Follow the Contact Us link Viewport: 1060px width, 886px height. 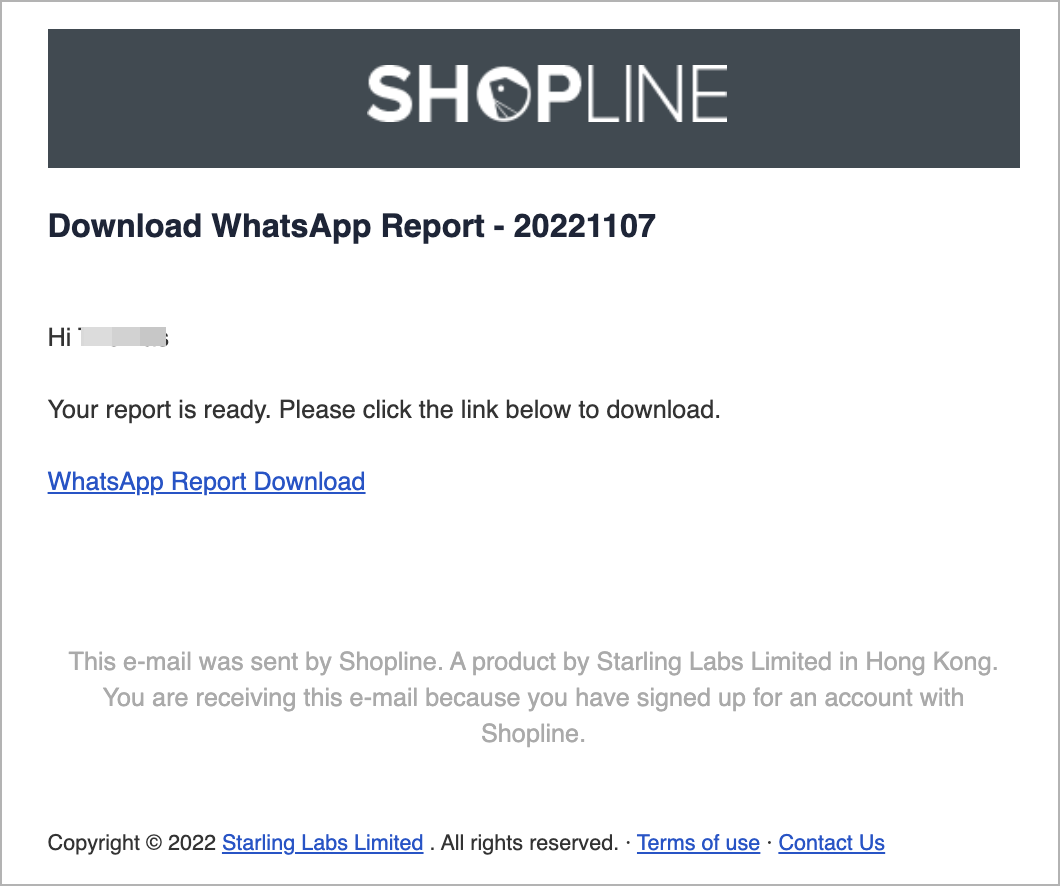coord(832,843)
